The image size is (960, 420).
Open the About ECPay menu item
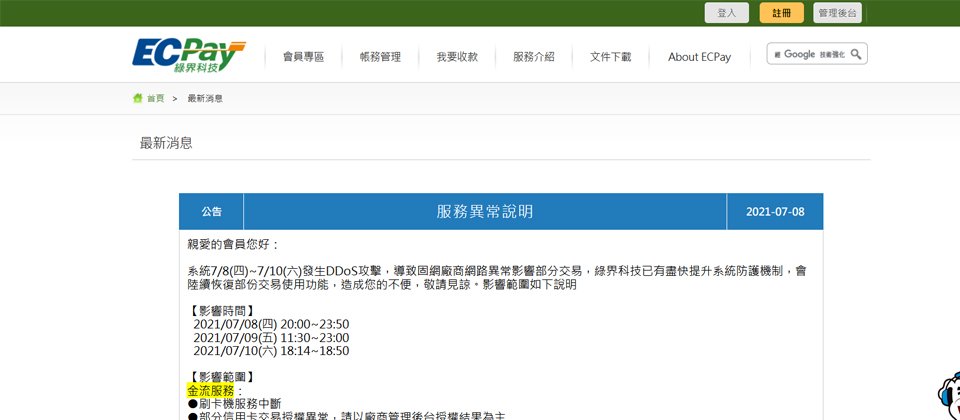click(699, 57)
